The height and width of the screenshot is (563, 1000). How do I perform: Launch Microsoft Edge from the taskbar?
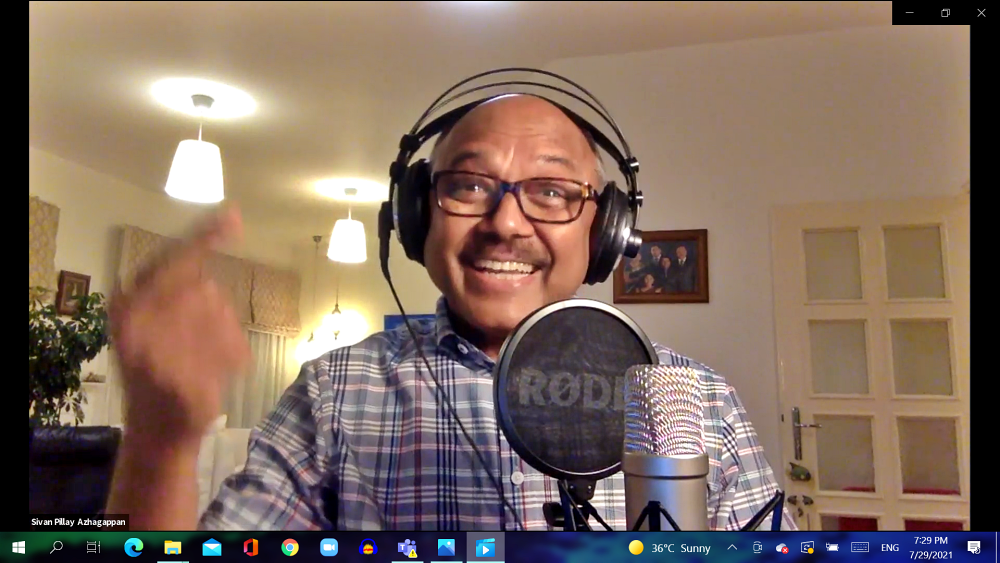tap(133, 547)
